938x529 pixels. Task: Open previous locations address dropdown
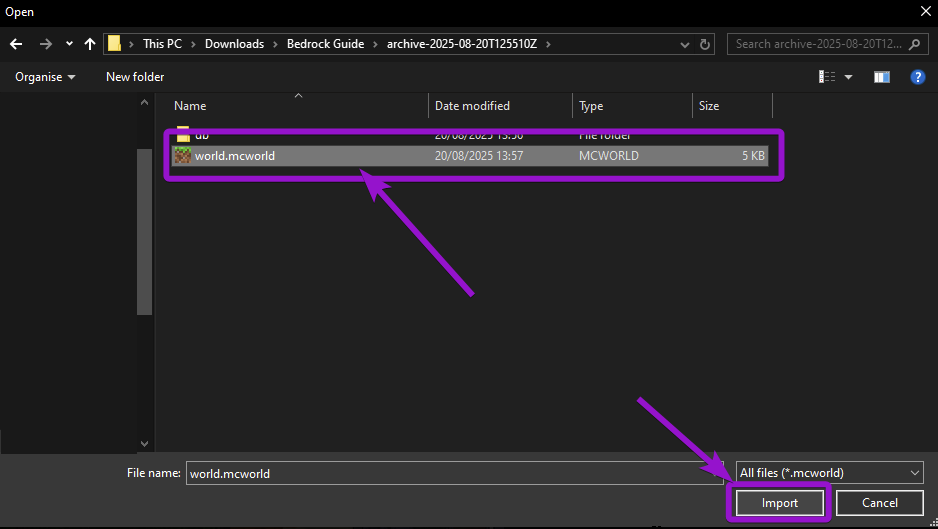[685, 44]
